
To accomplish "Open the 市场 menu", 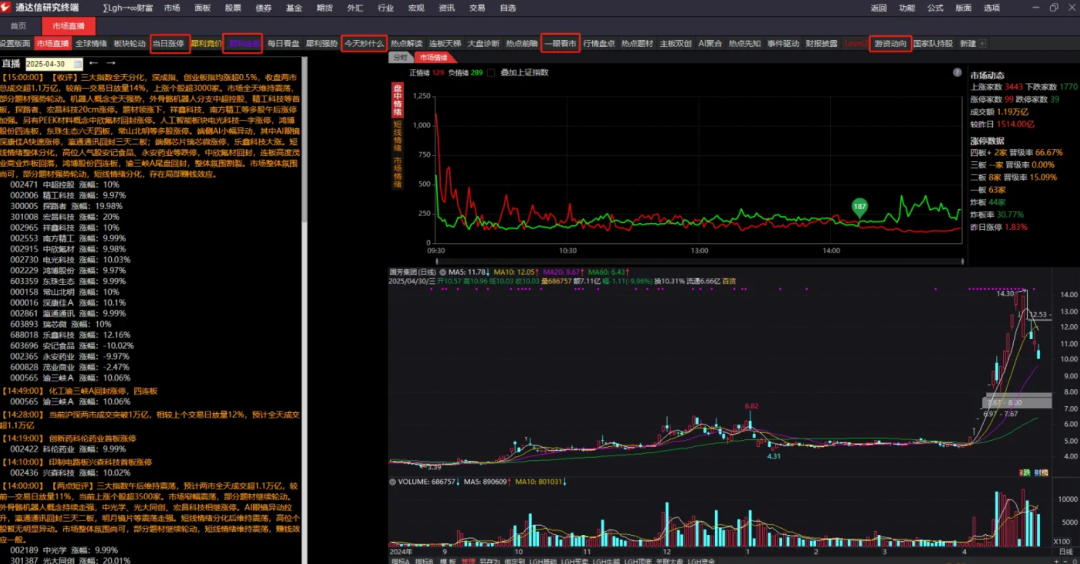I will (x=172, y=8).
